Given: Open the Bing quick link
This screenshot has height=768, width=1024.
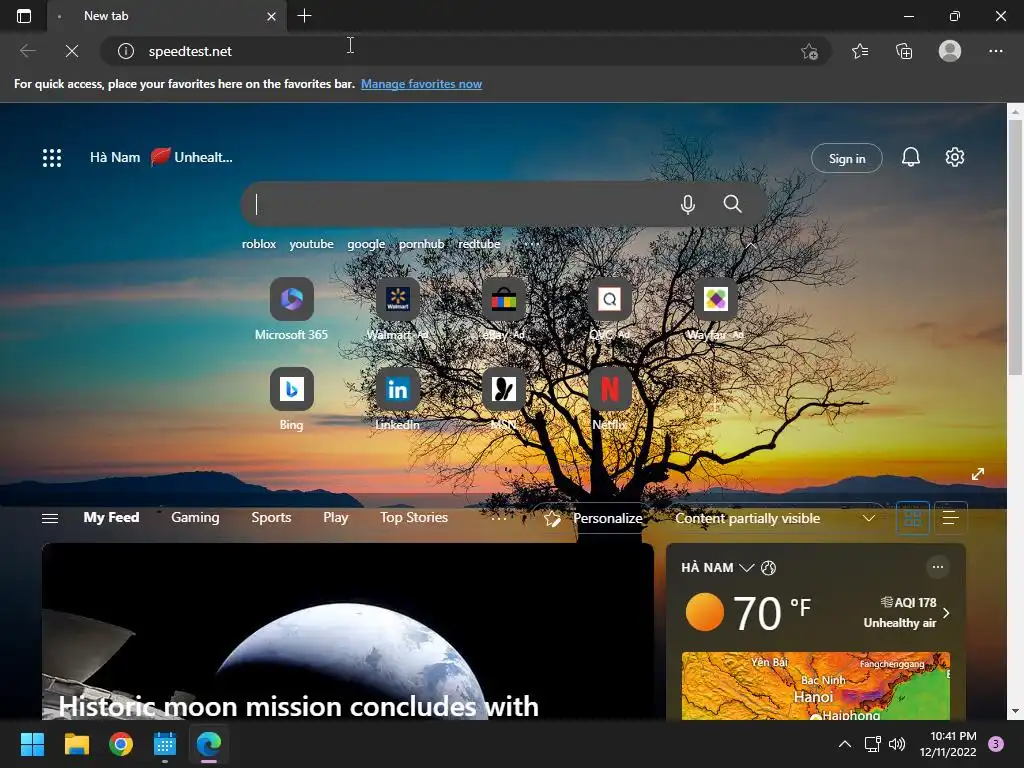Looking at the screenshot, I should [x=291, y=399].
